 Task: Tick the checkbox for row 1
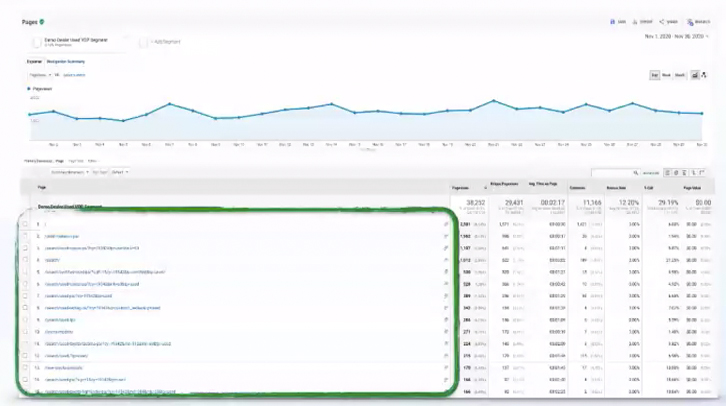[25, 224]
